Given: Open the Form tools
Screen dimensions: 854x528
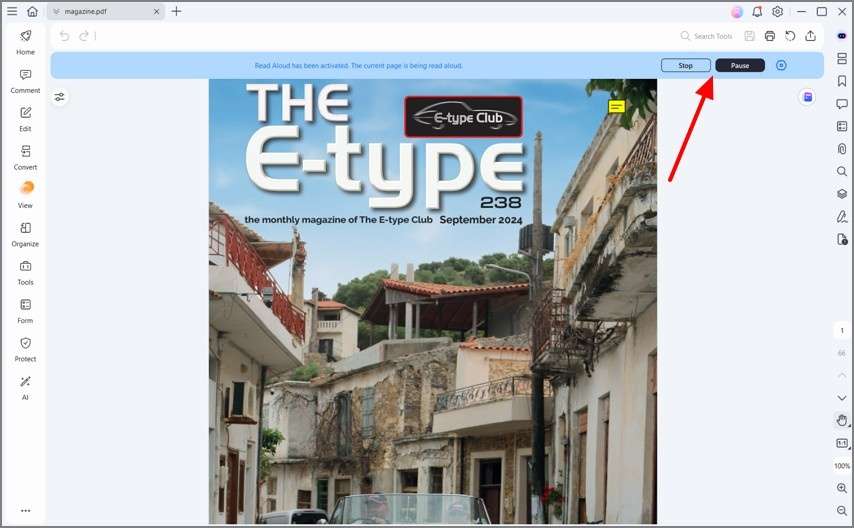Looking at the screenshot, I should [25, 311].
